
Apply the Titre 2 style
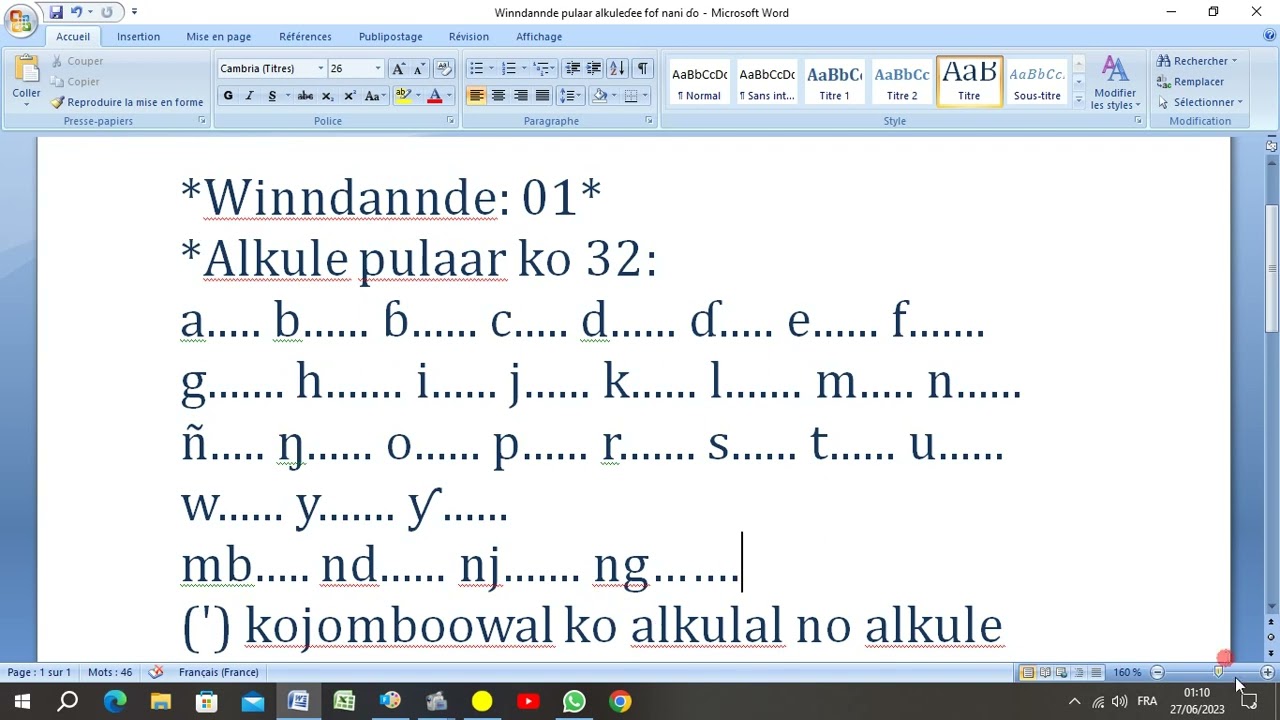(902, 82)
